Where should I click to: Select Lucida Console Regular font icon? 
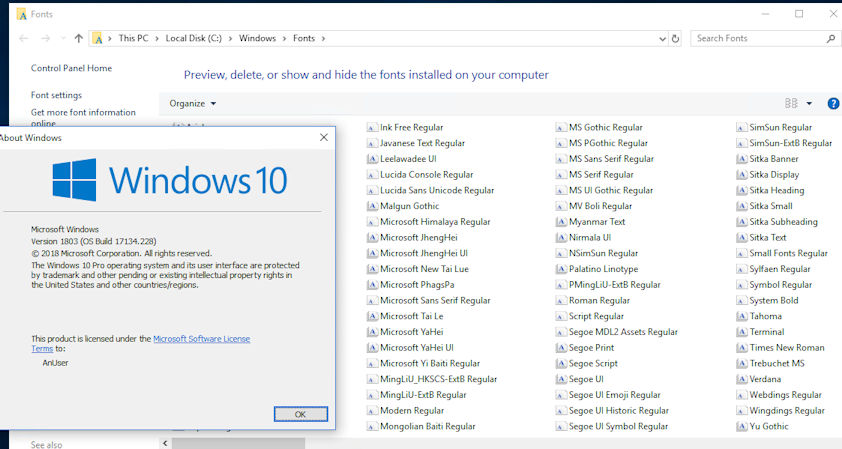(x=372, y=175)
